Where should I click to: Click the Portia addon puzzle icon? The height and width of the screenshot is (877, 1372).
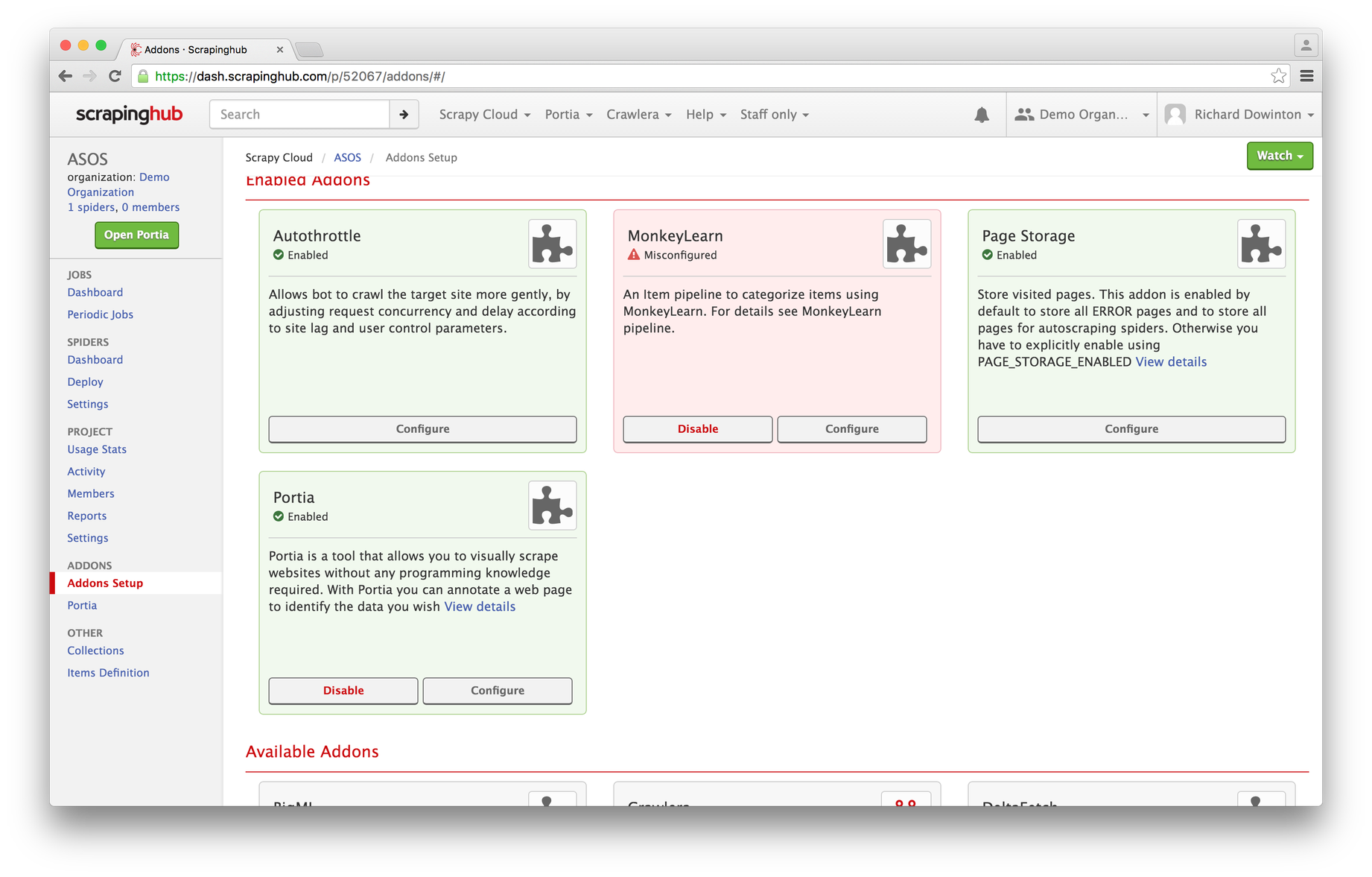click(x=553, y=505)
